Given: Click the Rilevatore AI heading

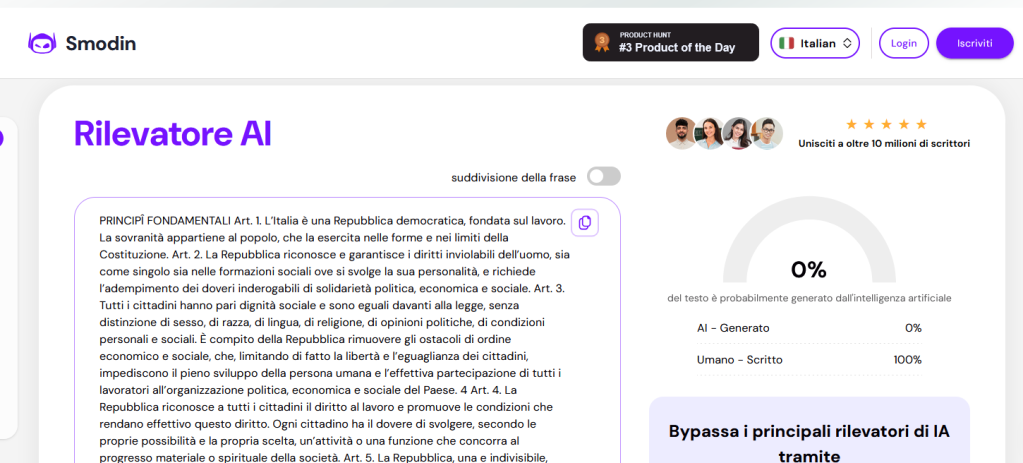Looking at the screenshot, I should tap(172, 134).
